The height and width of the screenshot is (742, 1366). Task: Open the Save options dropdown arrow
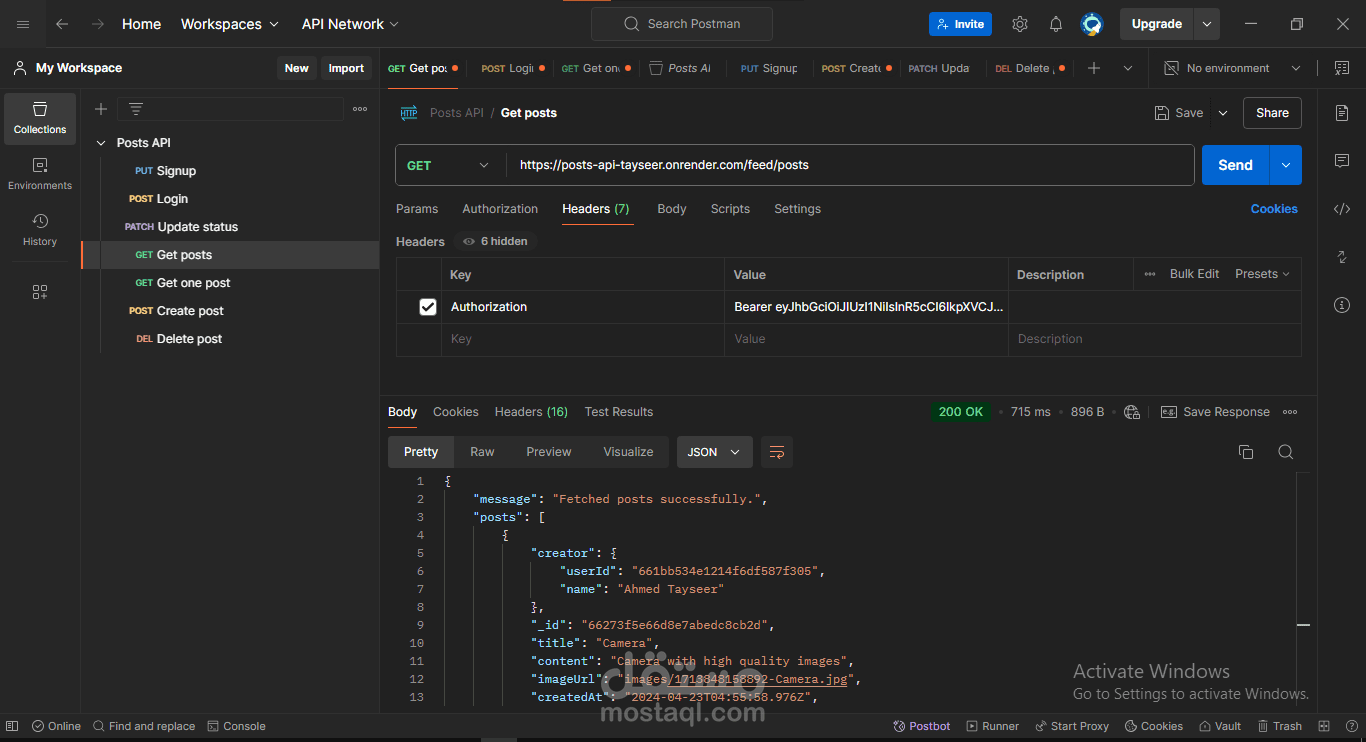(1223, 113)
